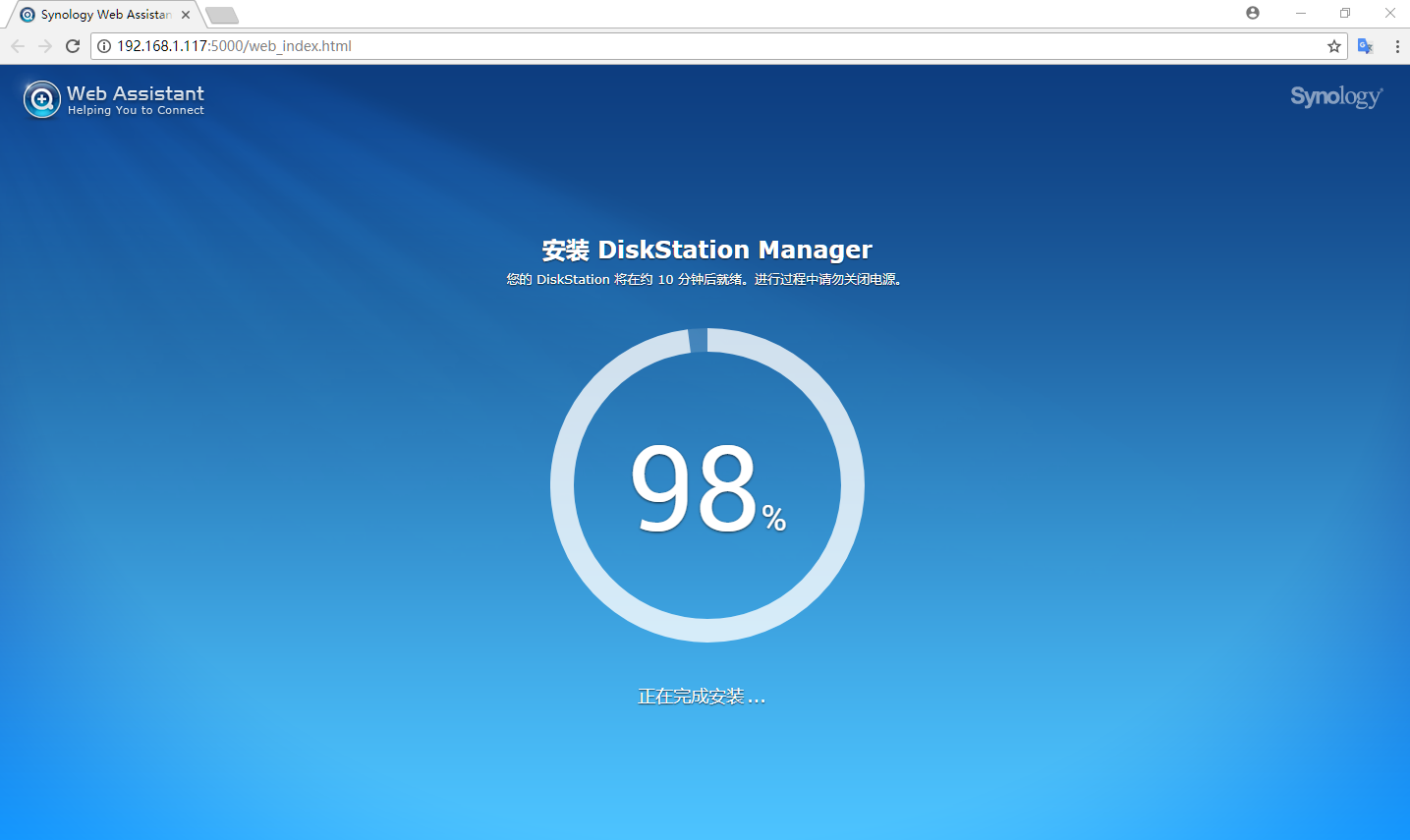
Task: Click the browser forward arrow
Action: [45, 46]
